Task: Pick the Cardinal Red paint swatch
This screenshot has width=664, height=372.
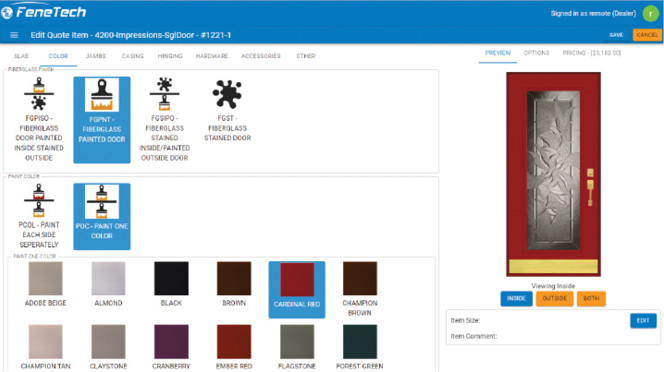Action: pos(297,289)
